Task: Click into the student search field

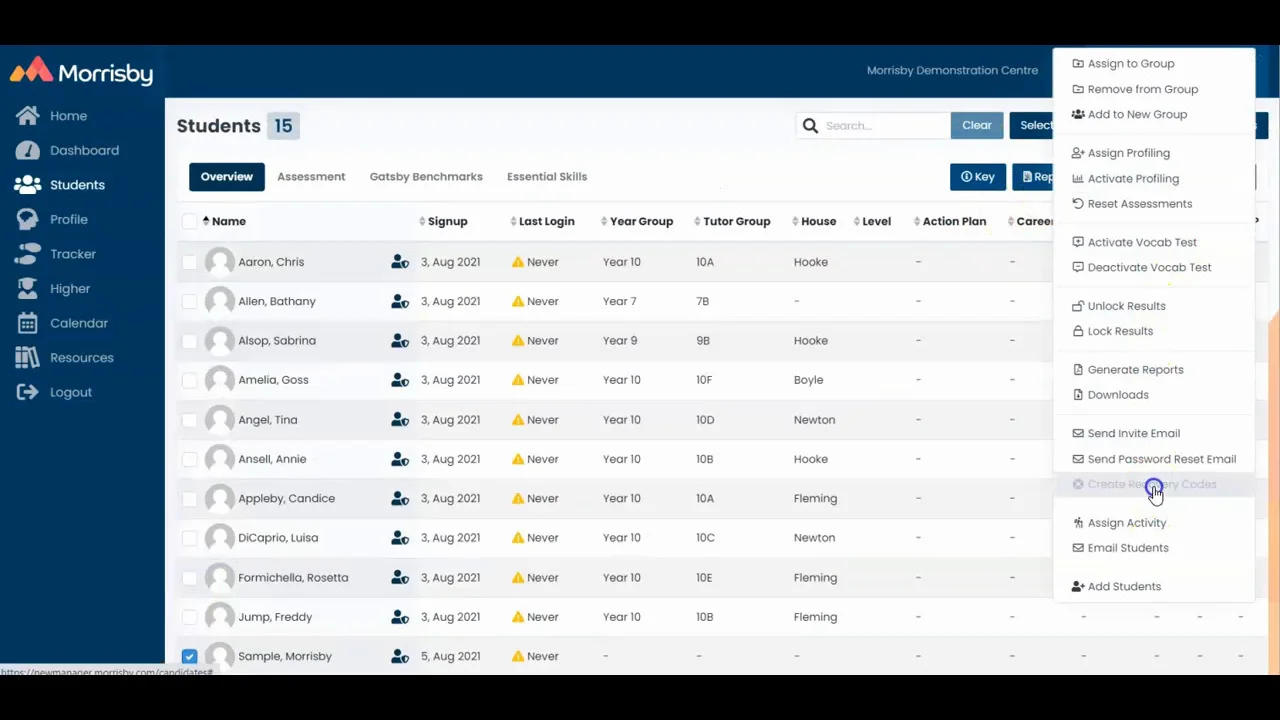Action: pyautogui.click(x=883, y=126)
